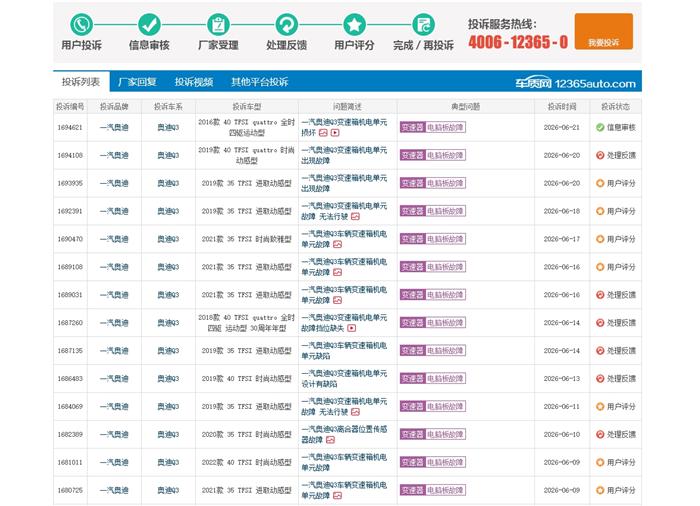Play the video icon in complaint 1694621

click(x=335, y=133)
